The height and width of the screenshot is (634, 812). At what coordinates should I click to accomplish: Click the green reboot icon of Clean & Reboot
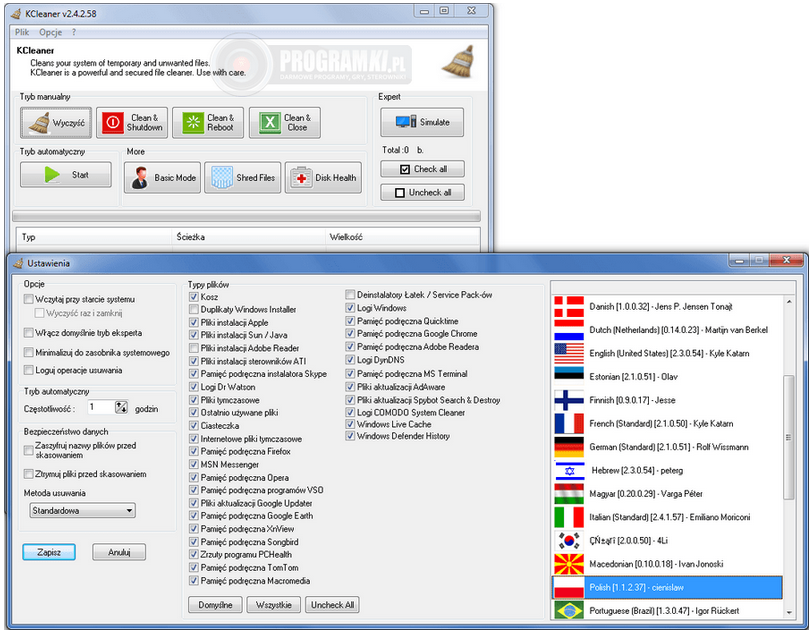coord(193,123)
